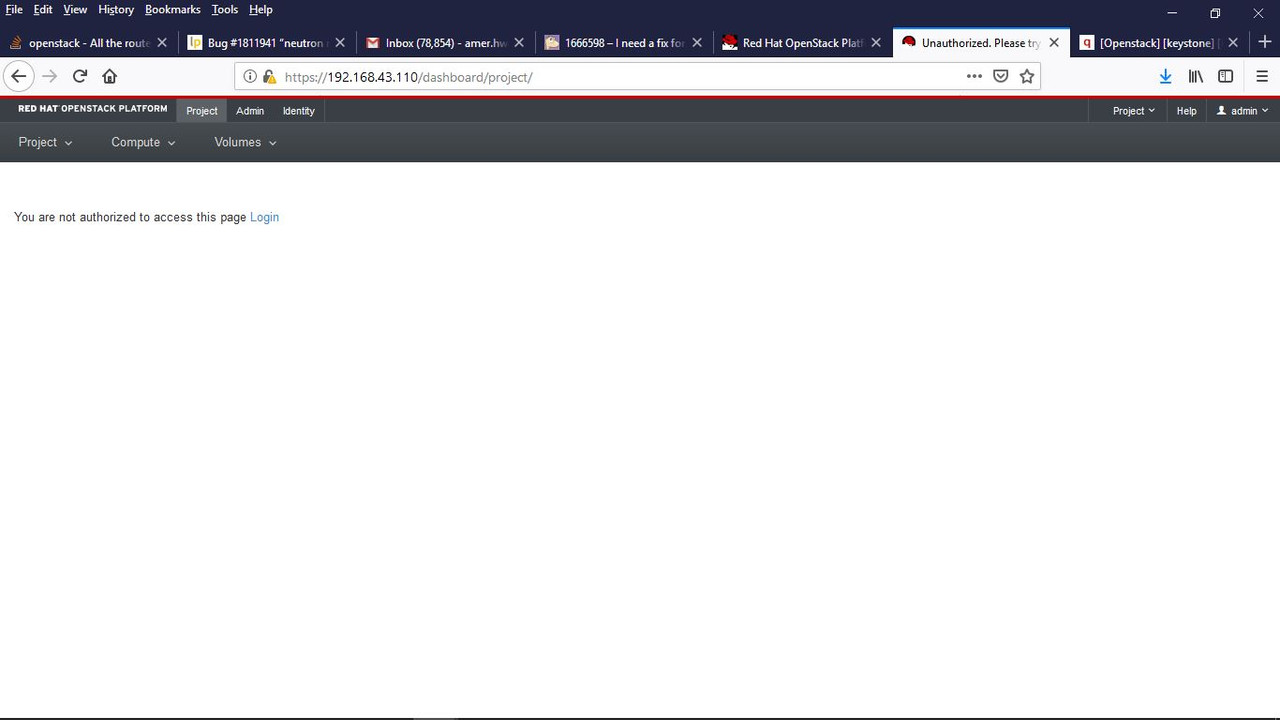Click the Red Hat OpenStack Platform logo
The width and height of the screenshot is (1280, 720).
pos(93,109)
